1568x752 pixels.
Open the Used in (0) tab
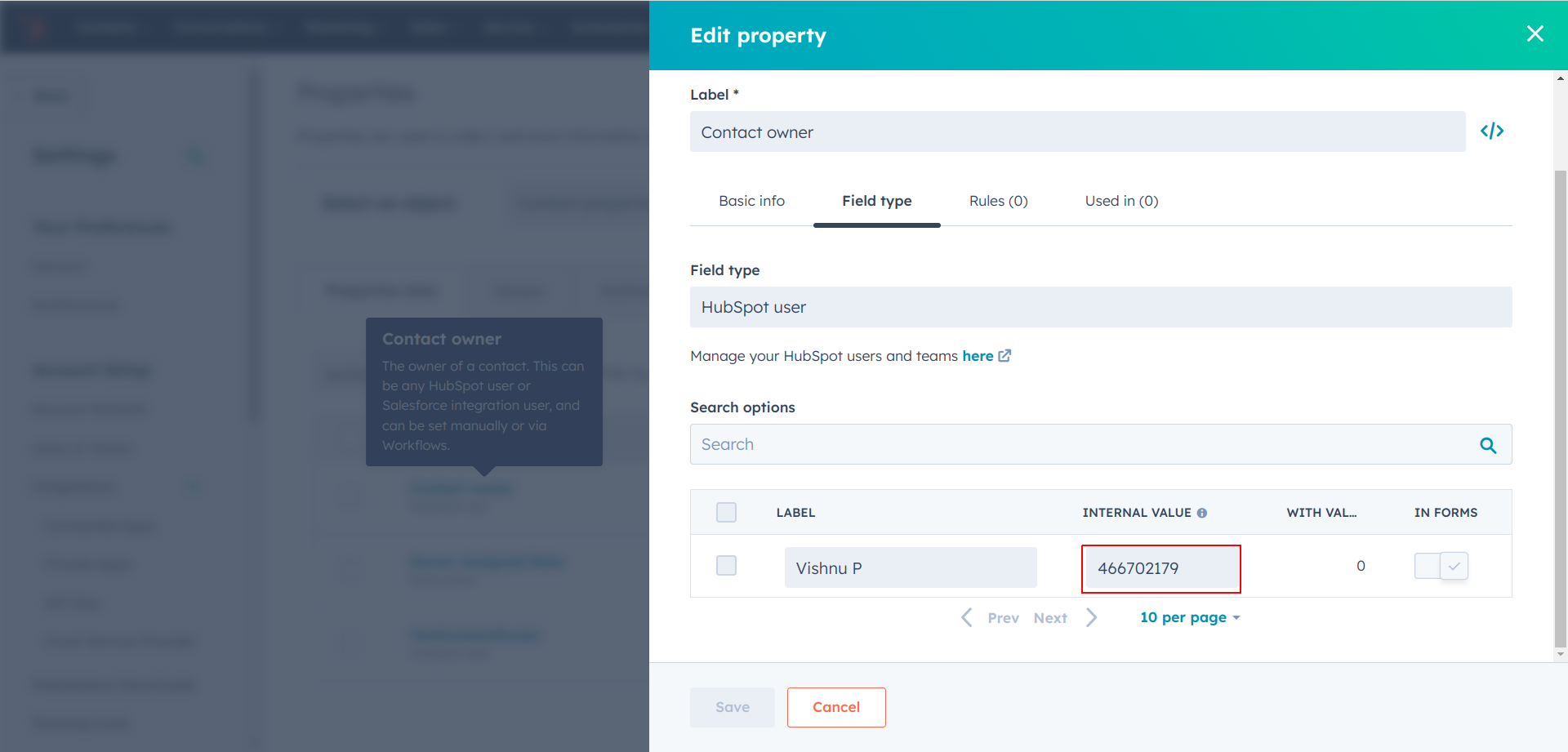pos(1121,201)
